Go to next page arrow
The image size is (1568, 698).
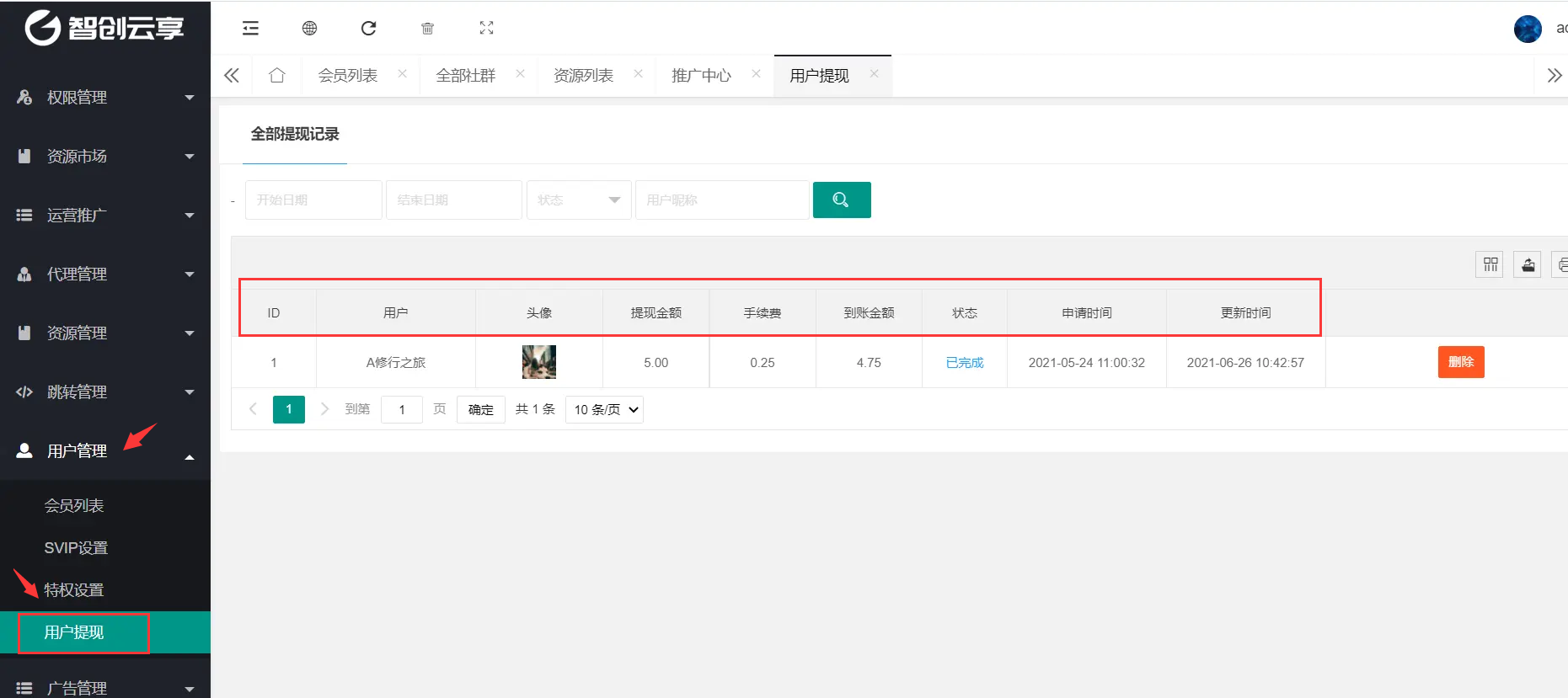[x=324, y=409]
